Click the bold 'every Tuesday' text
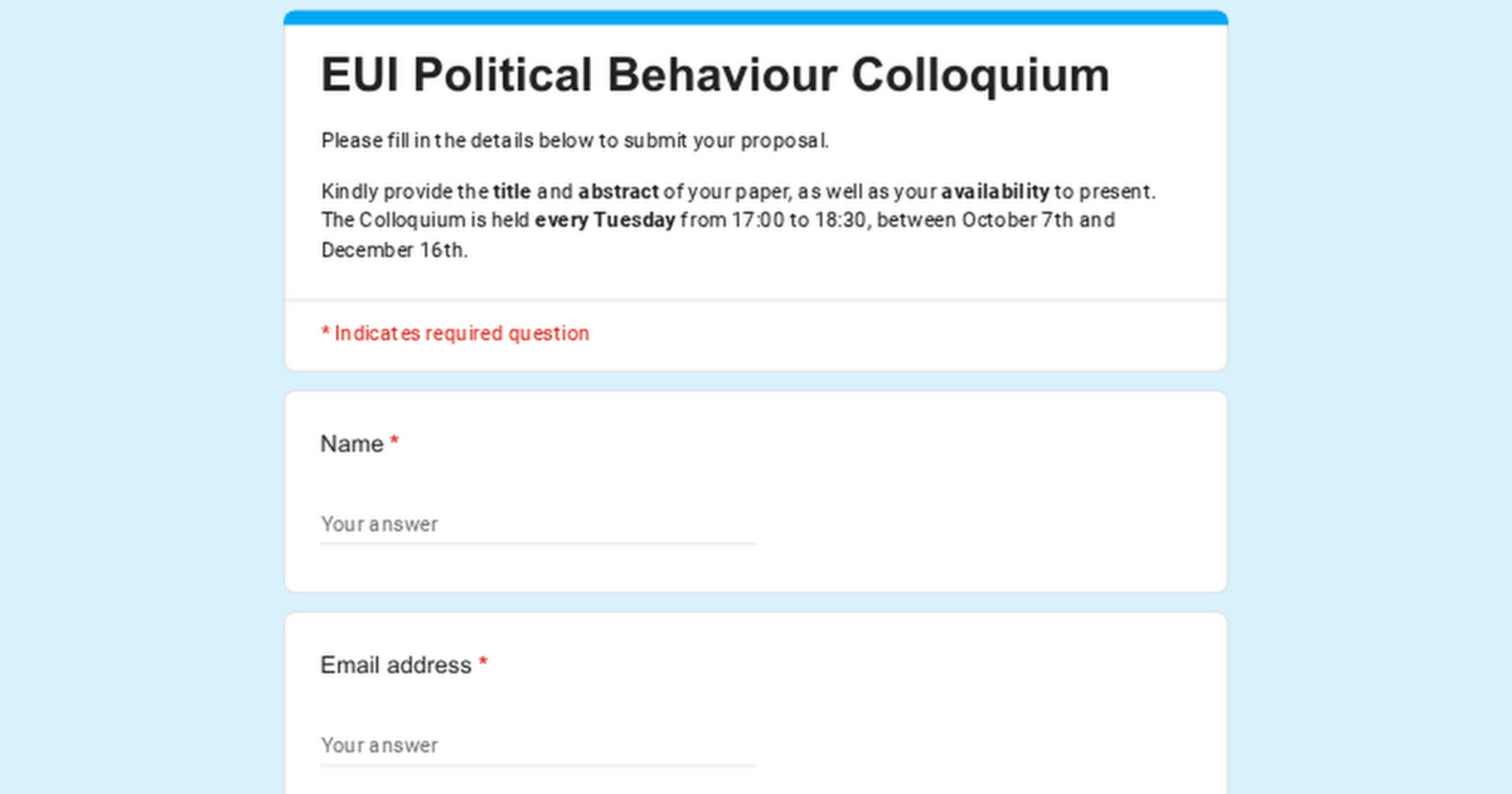This screenshot has height=794, width=1512. (605, 220)
